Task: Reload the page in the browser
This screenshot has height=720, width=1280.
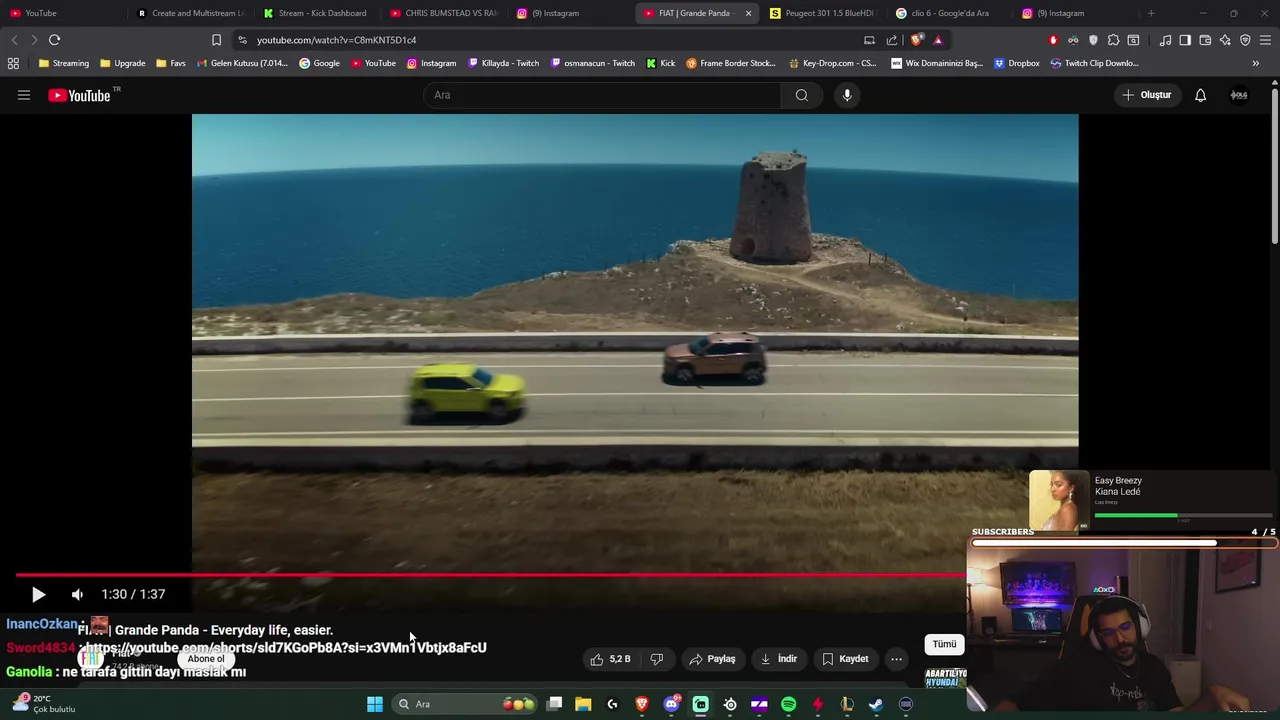Action: (x=55, y=40)
